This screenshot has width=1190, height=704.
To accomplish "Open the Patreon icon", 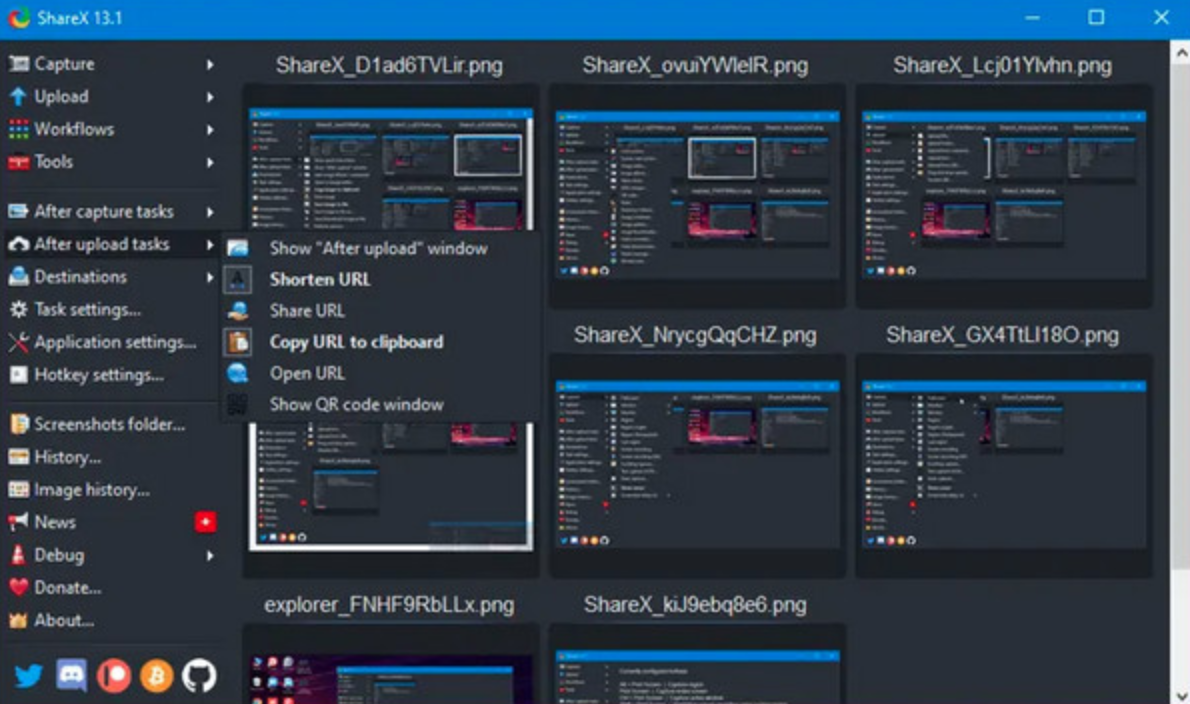I will point(114,675).
